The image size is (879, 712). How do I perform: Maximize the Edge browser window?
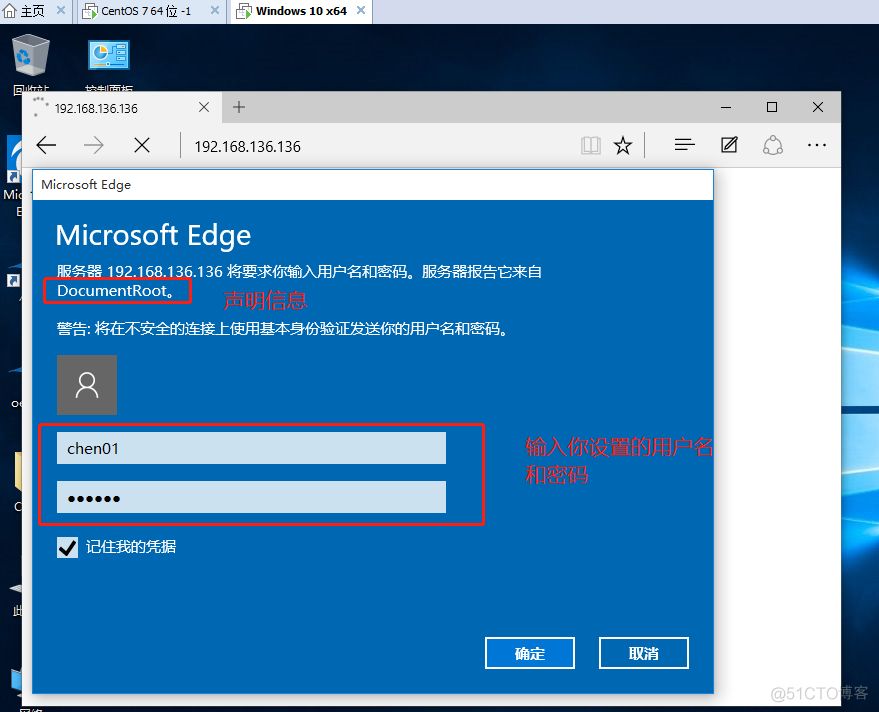coord(772,107)
